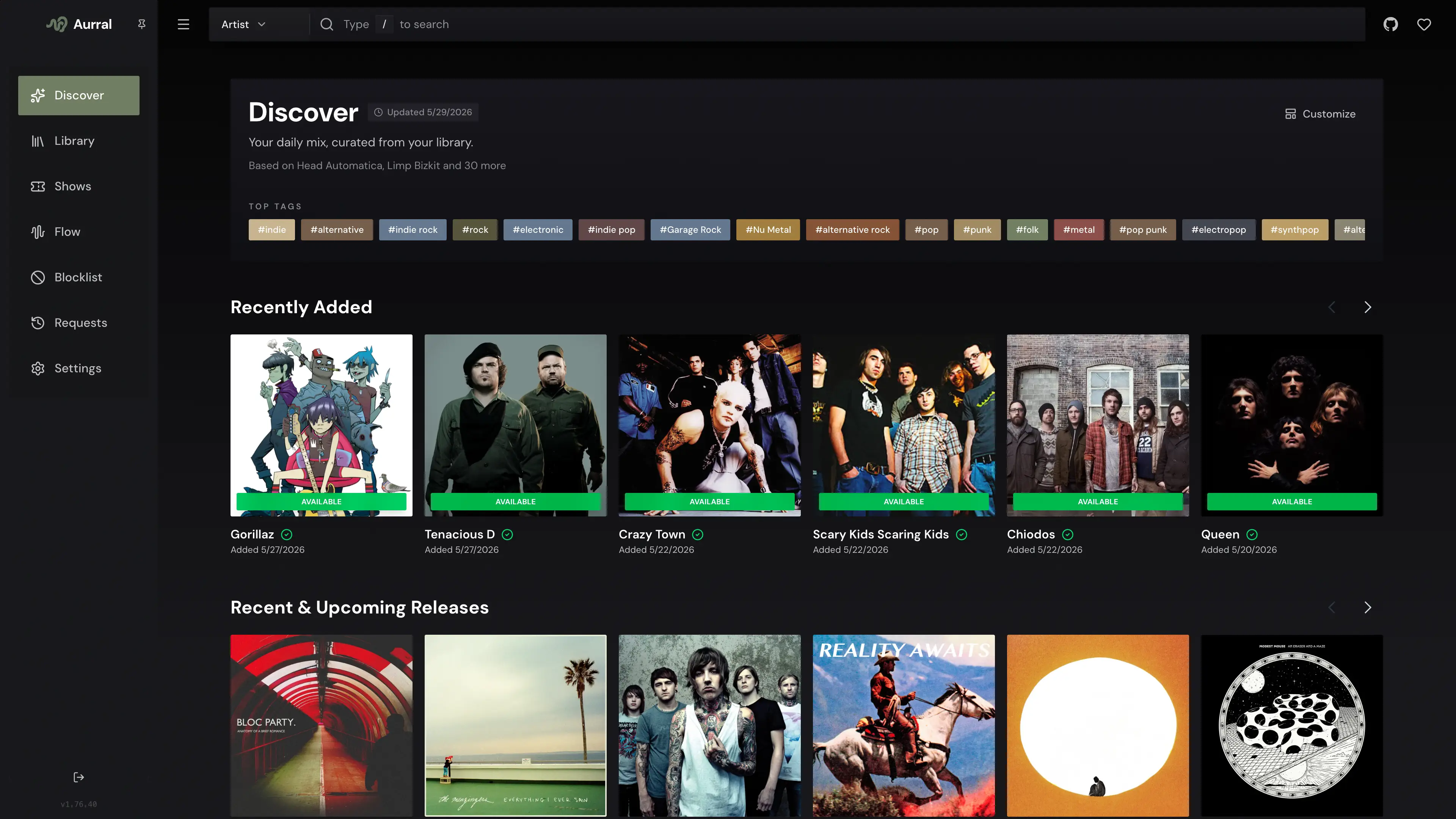Open the Chiodos artist image
The image size is (1456, 819).
1098,425
